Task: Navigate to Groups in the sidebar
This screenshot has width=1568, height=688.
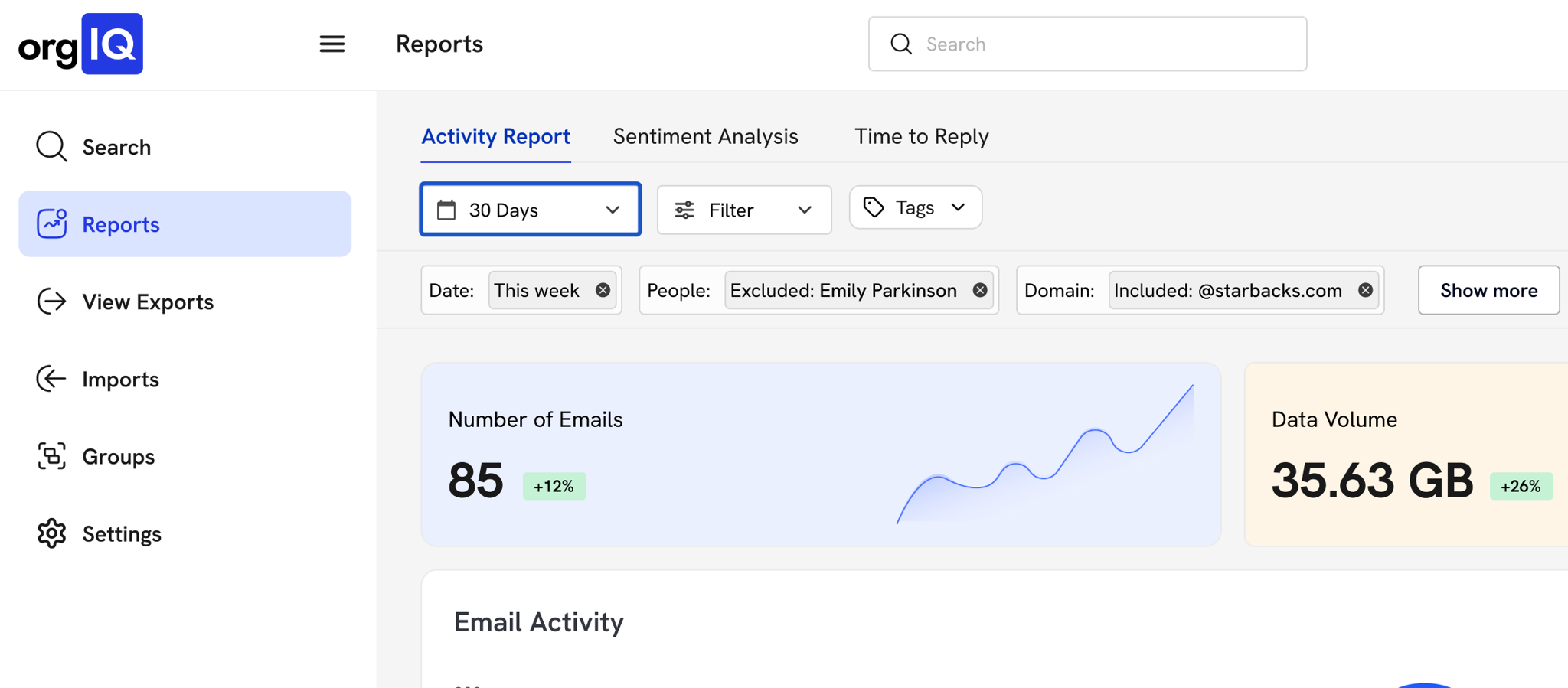Action: 185,456
